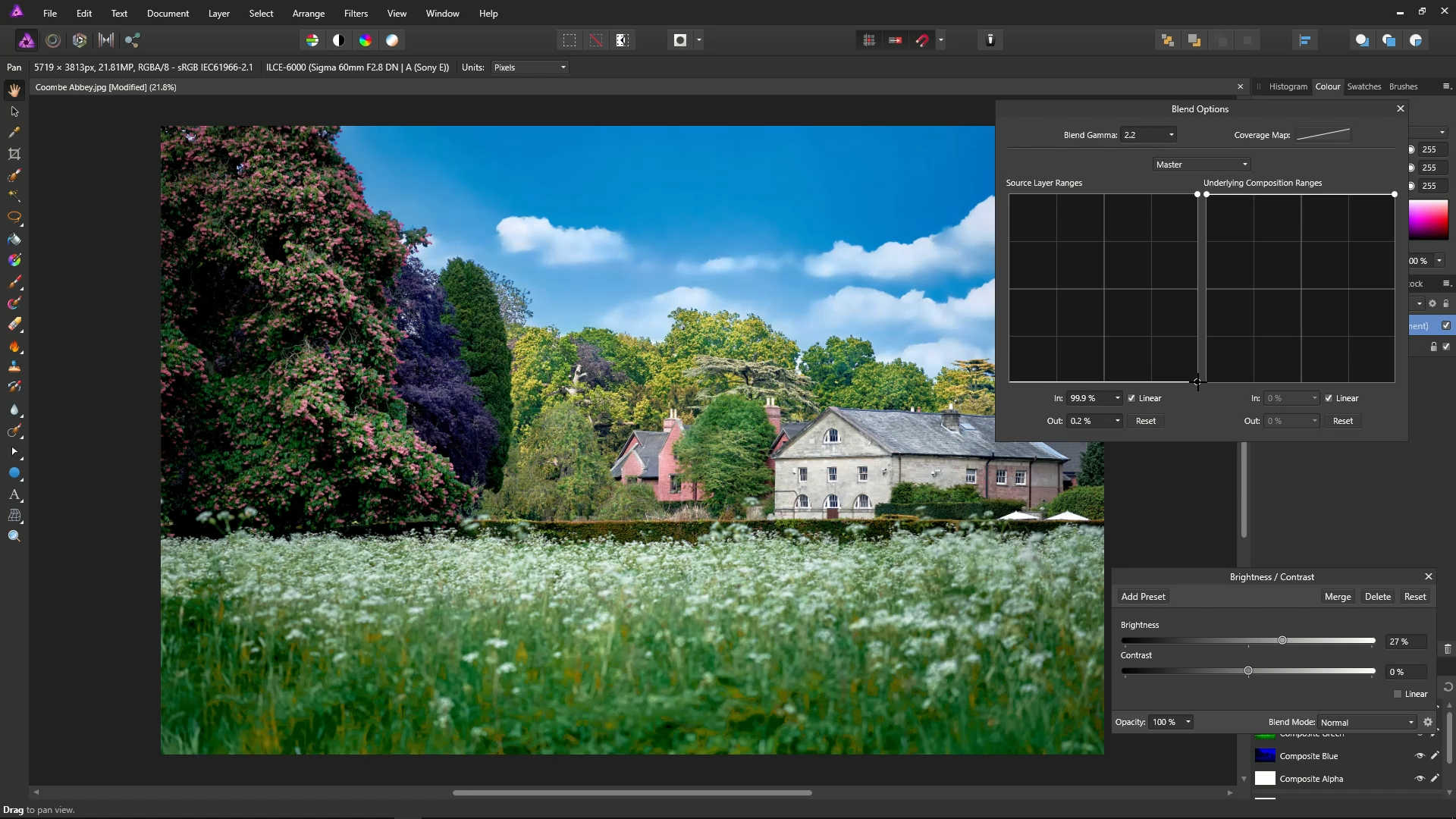Open the Blend Options gear icon

coord(1428,722)
